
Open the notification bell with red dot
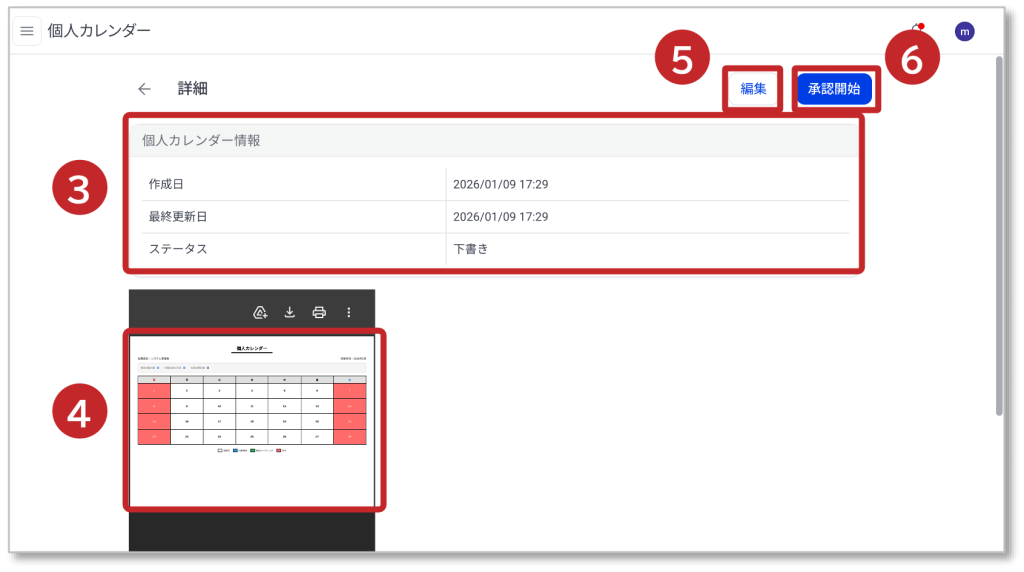pyautogui.click(x=914, y=31)
